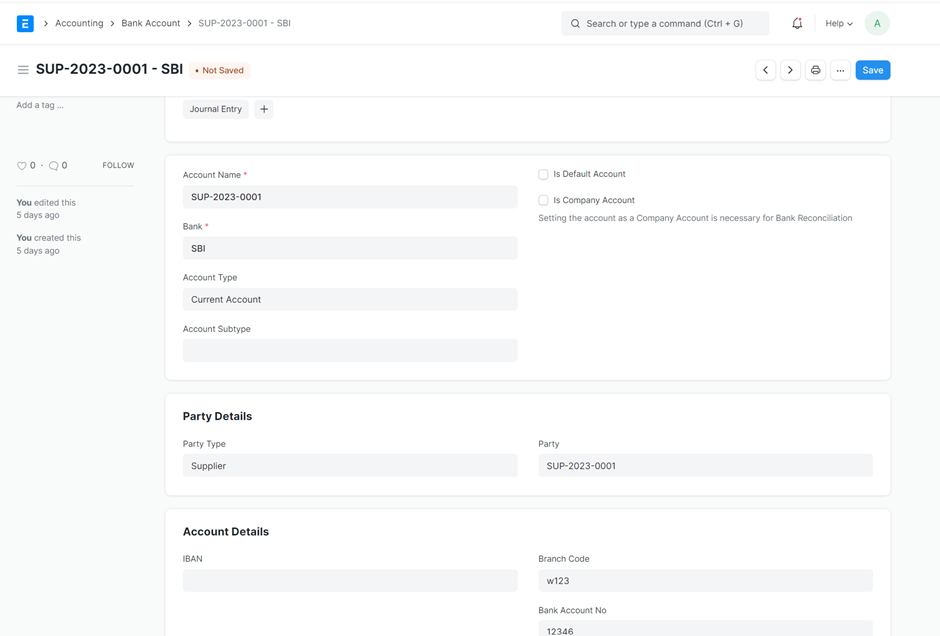Viewport: 940px width, 636px height.
Task: Click the Journal Entry button
Action: coord(216,109)
